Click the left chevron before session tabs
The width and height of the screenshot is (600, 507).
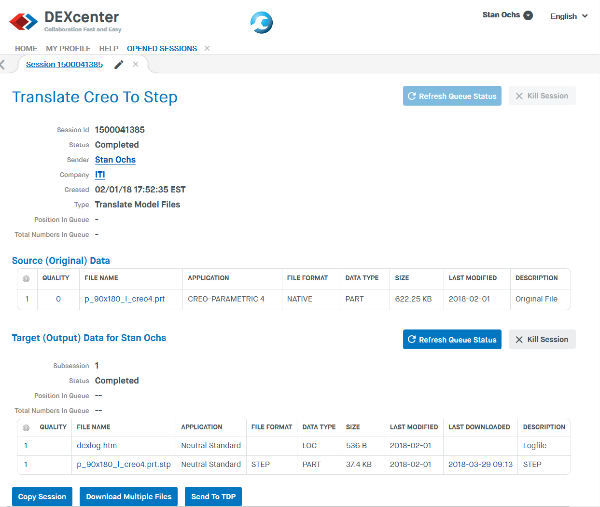click(x=3, y=64)
